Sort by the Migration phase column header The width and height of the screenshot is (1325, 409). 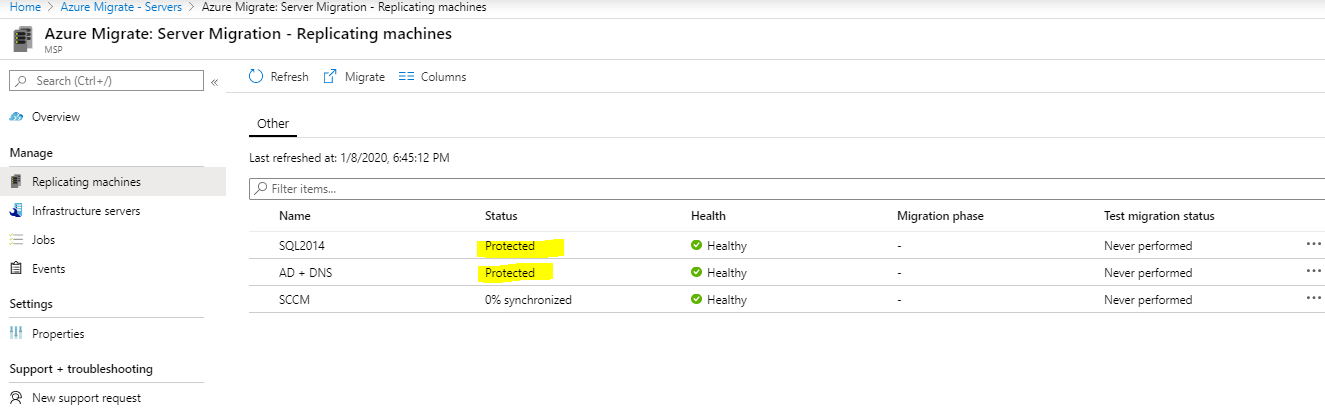pos(940,216)
